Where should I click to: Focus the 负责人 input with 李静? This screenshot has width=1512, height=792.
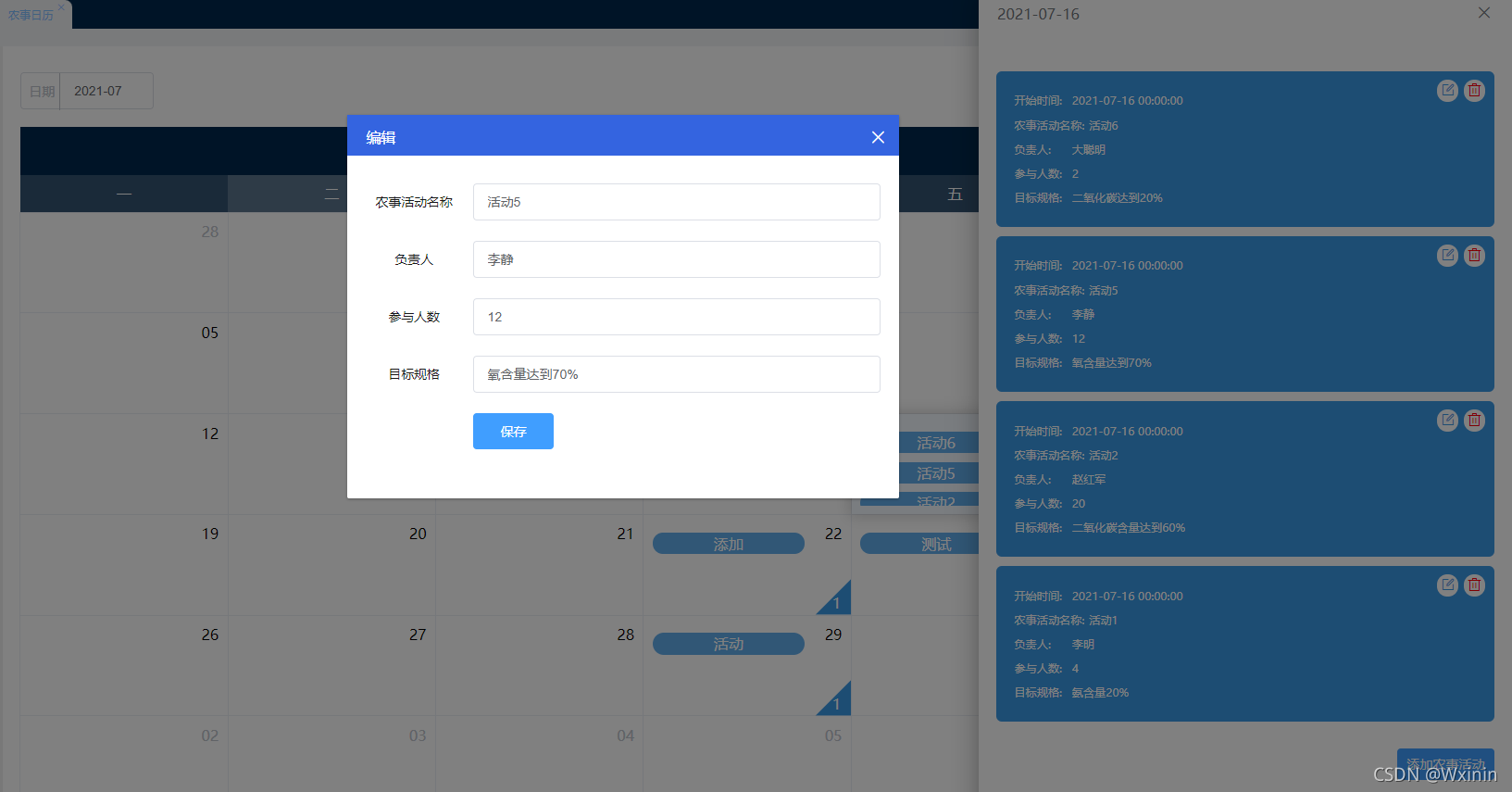(676, 259)
